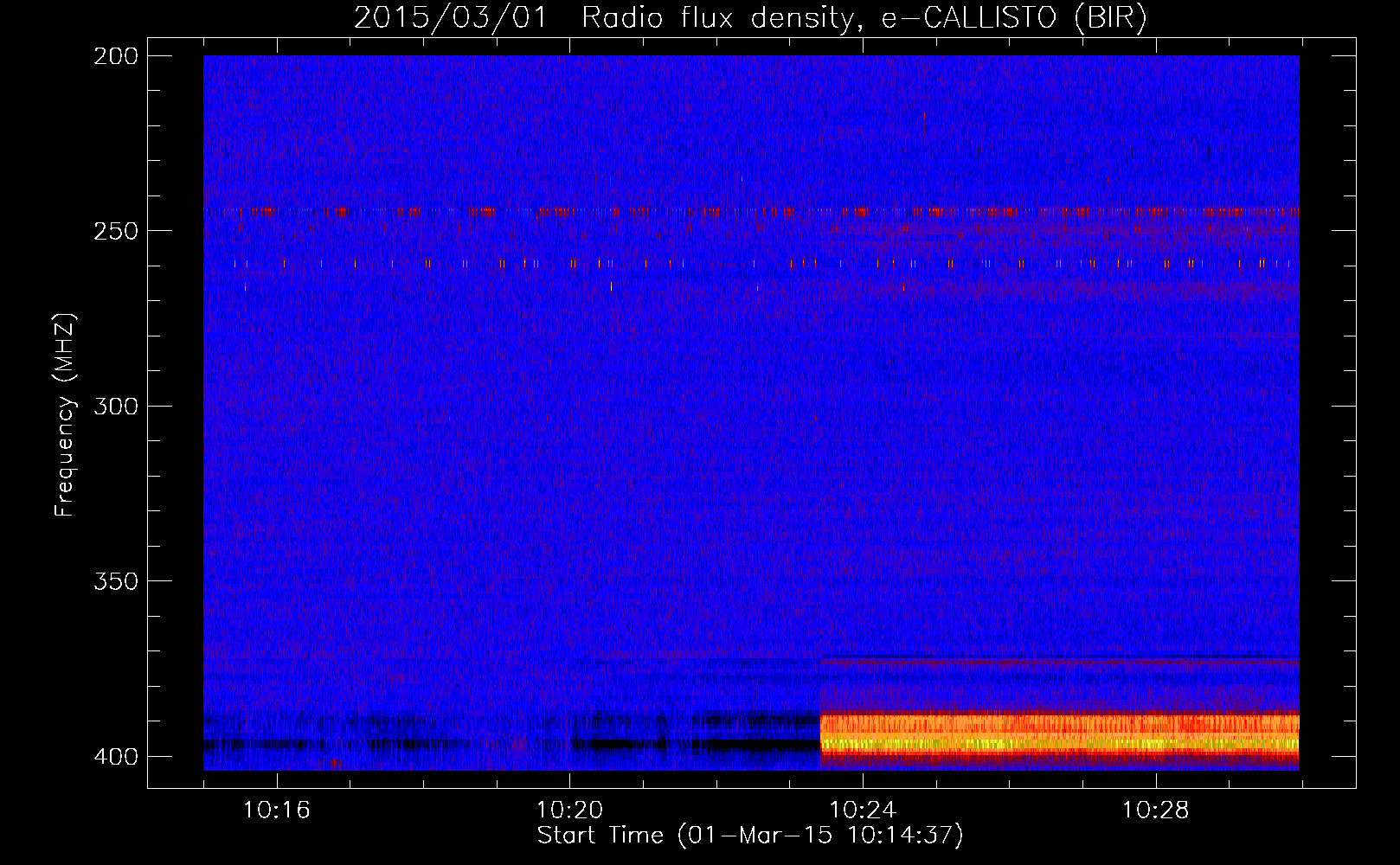Click the 200 frequency tick label

coord(116,56)
